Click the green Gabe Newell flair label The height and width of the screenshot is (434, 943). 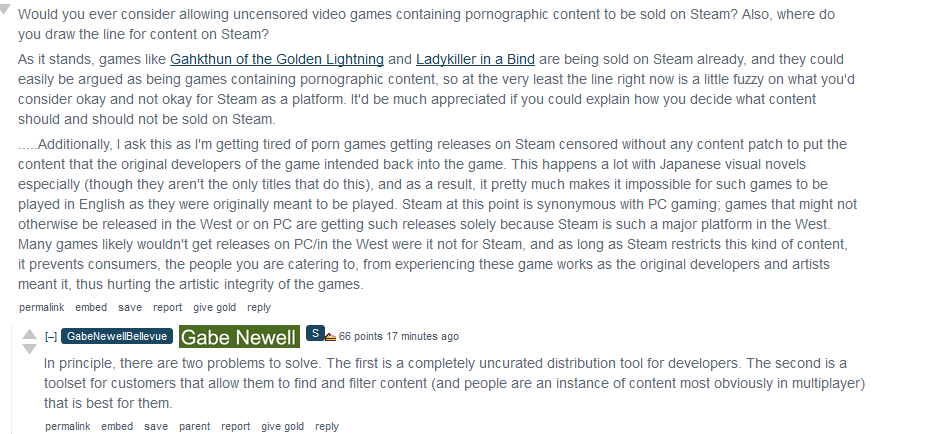click(239, 337)
